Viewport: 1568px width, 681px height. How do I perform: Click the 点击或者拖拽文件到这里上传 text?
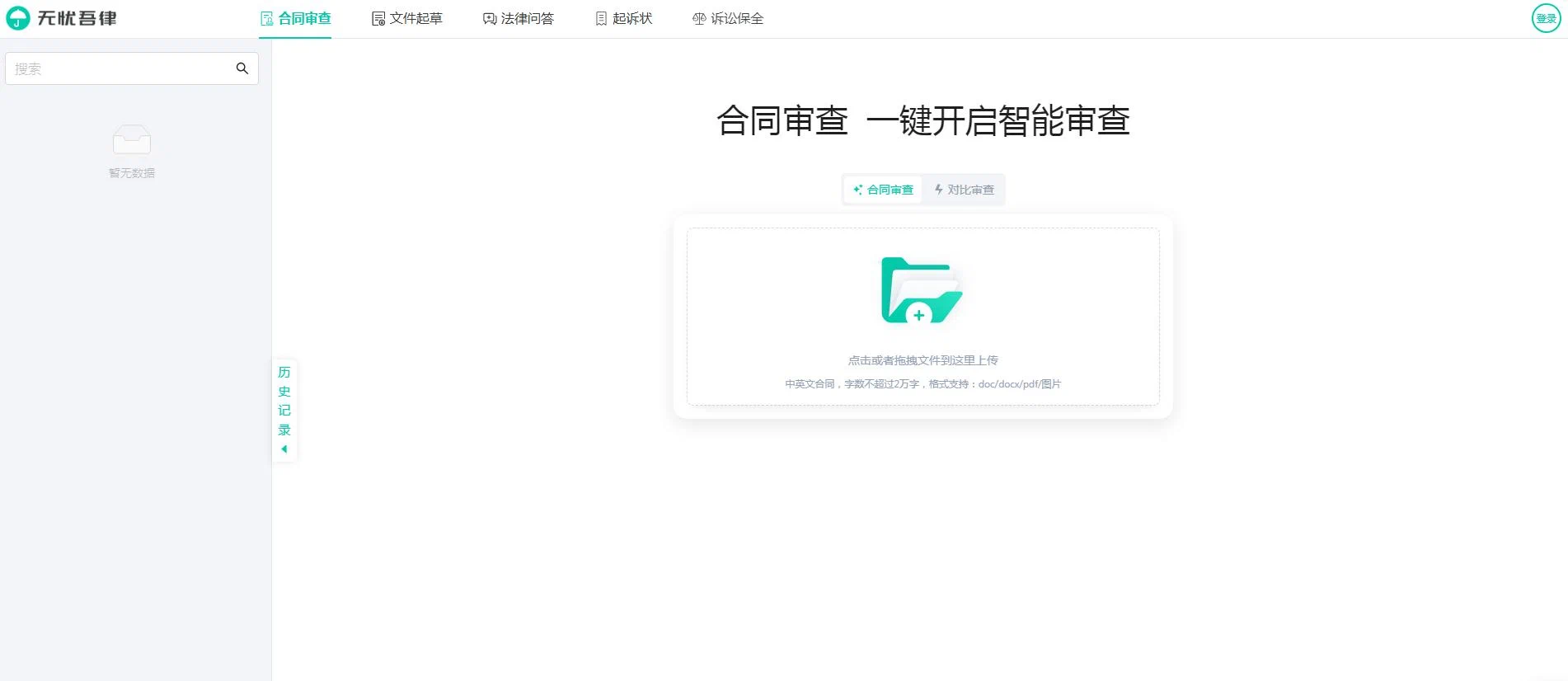[922, 360]
